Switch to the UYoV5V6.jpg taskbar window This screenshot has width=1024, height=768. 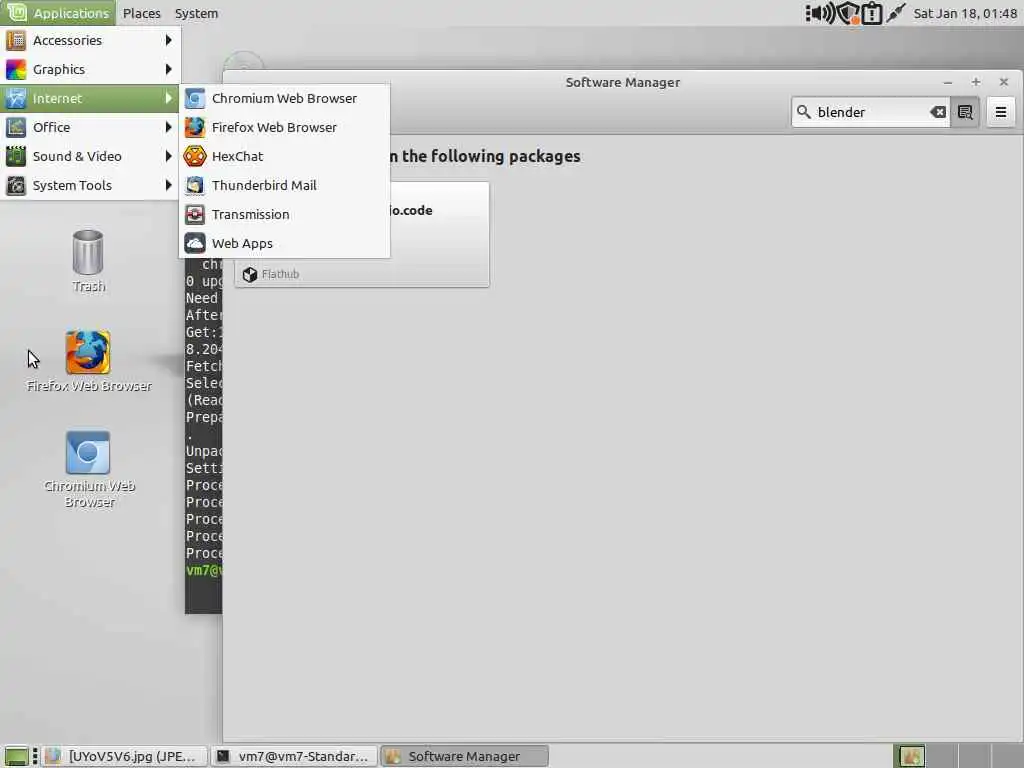click(x=125, y=756)
